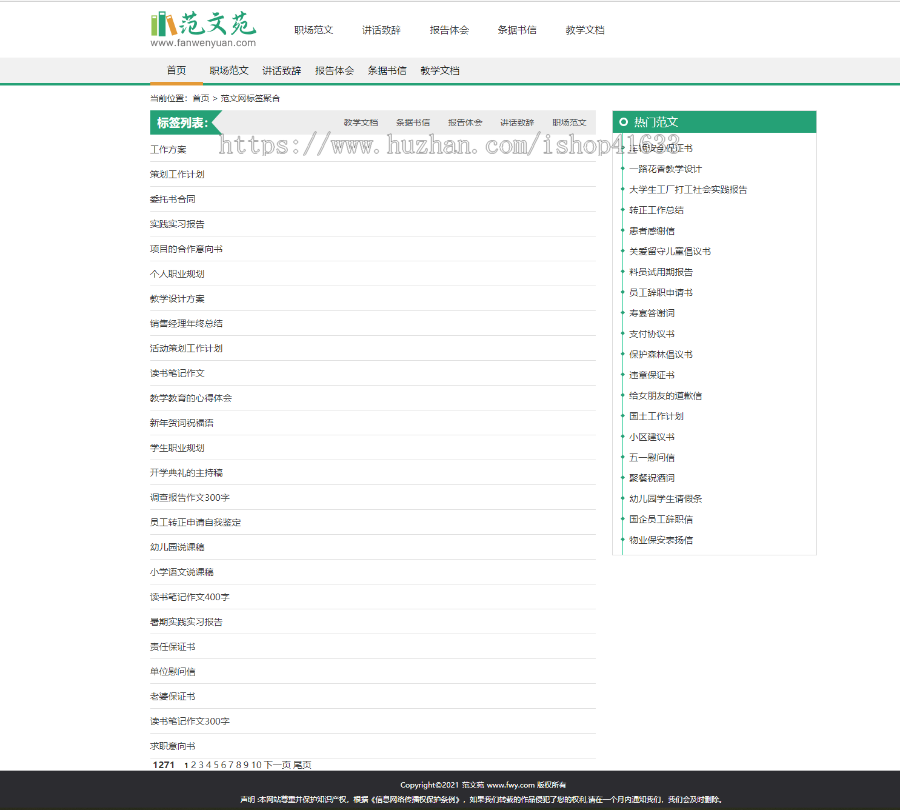Select 教学文档 in the gray navigation bar
The height and width of the screenshot is (810, 900).
(440, 71)
